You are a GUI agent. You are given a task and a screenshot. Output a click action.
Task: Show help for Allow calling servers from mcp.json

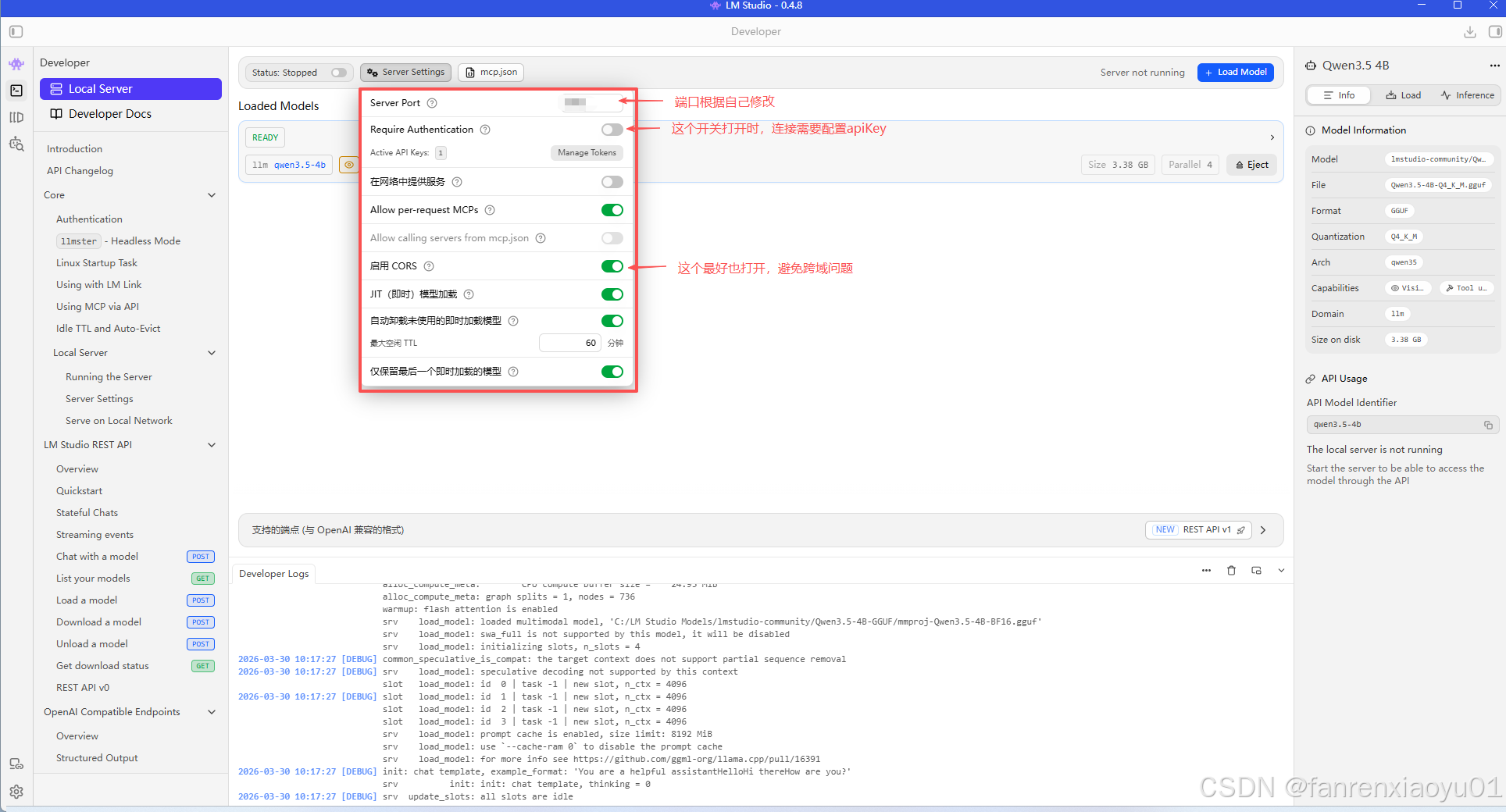click(541, 238)
